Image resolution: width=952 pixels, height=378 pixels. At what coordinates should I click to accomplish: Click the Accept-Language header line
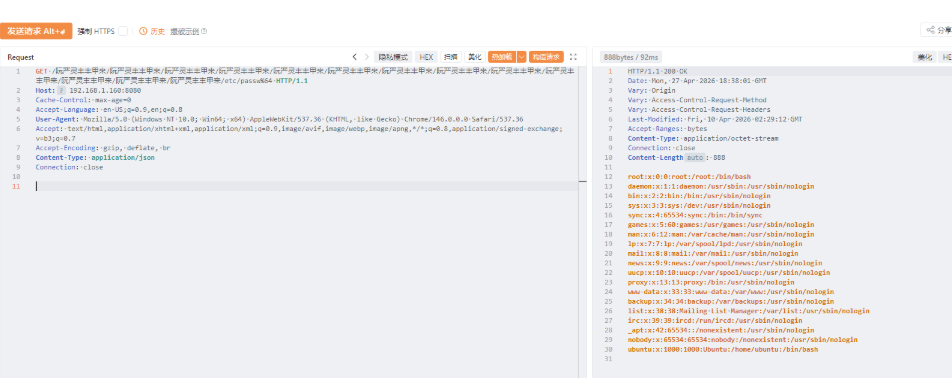pyautogui.click(x=109, y=110)
